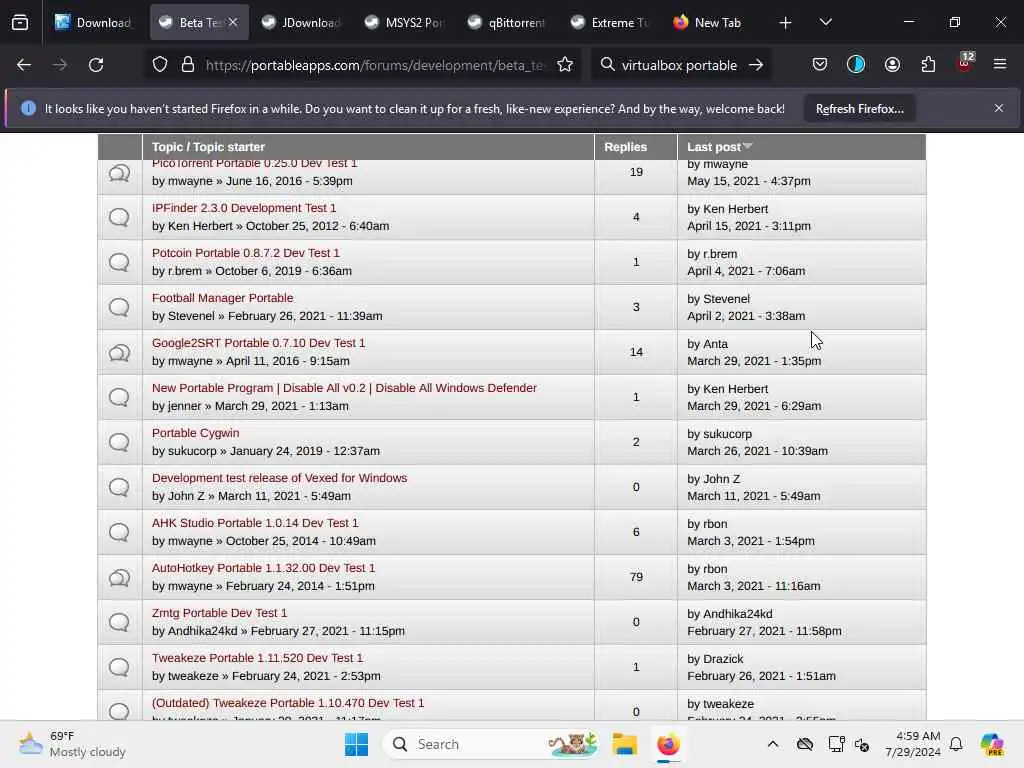1024x768 pixels.
Task: Sort by Replies column header
Action: [x=625, y=147]
